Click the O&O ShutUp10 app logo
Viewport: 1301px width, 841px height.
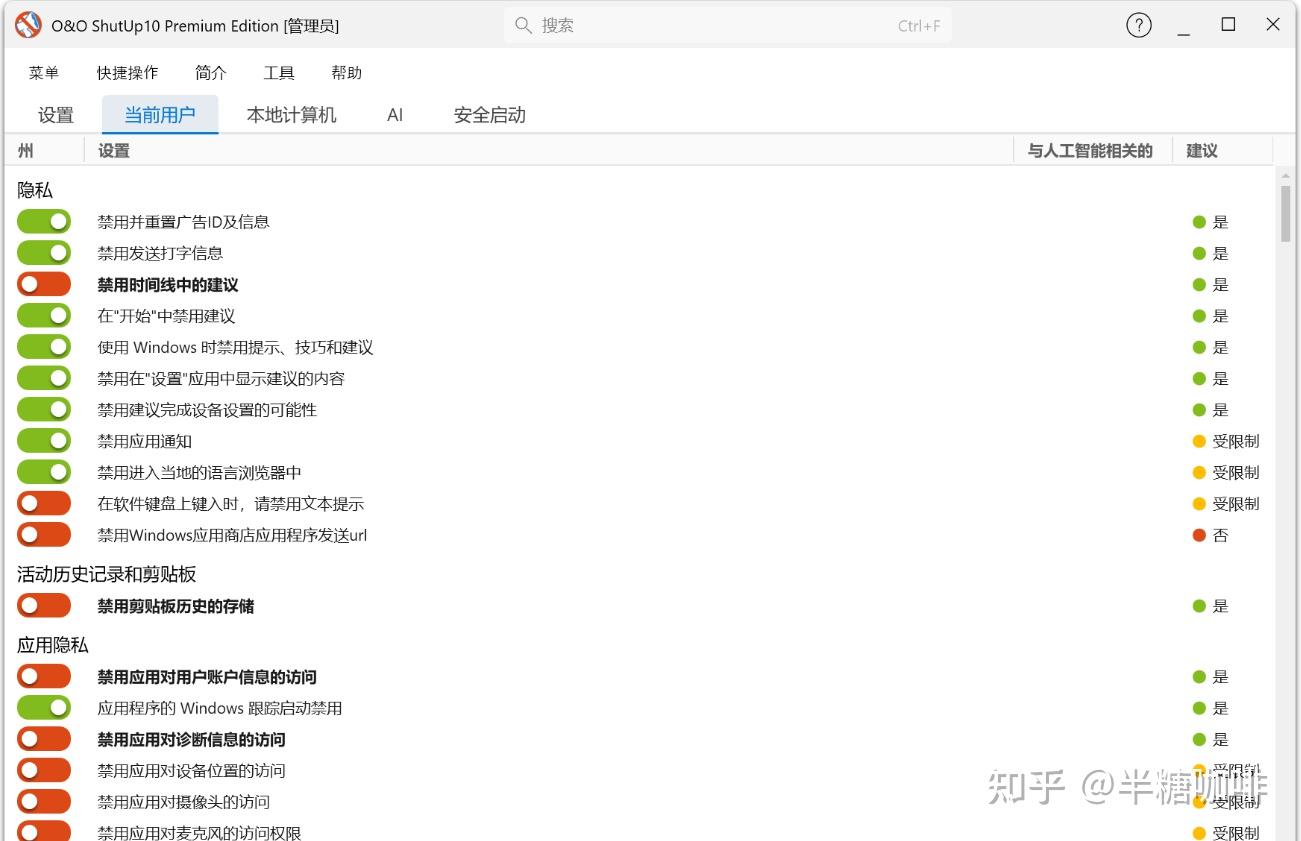click(28, 25)
